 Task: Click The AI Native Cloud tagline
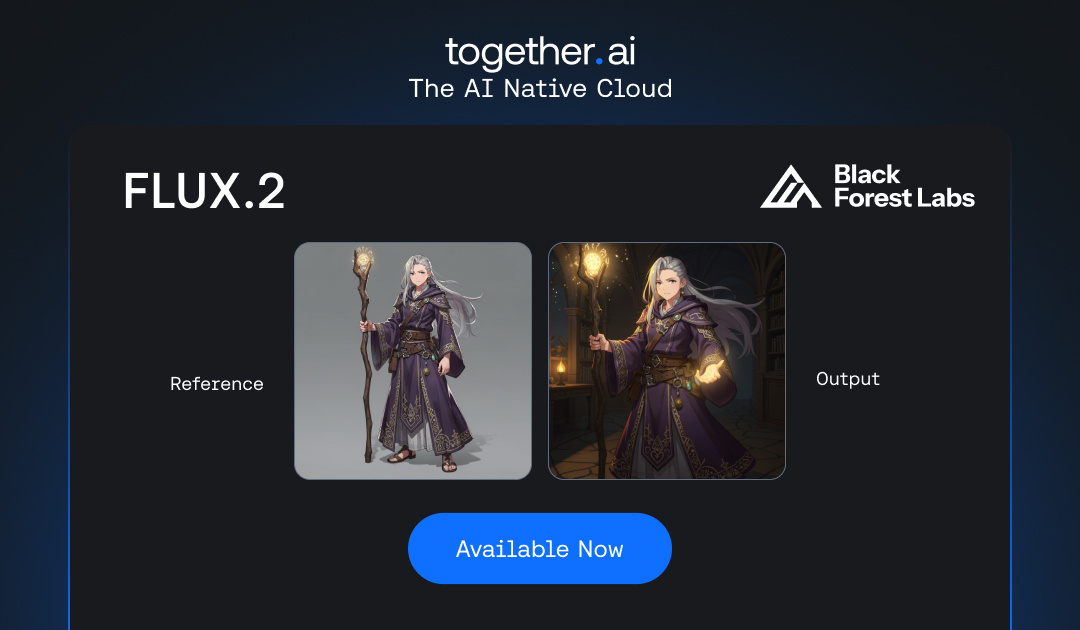pos(540,89)
